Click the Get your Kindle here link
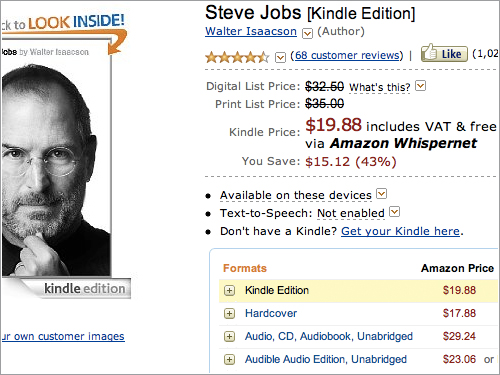This screenshot has width=500, height=375. click(x=400, y=231)
